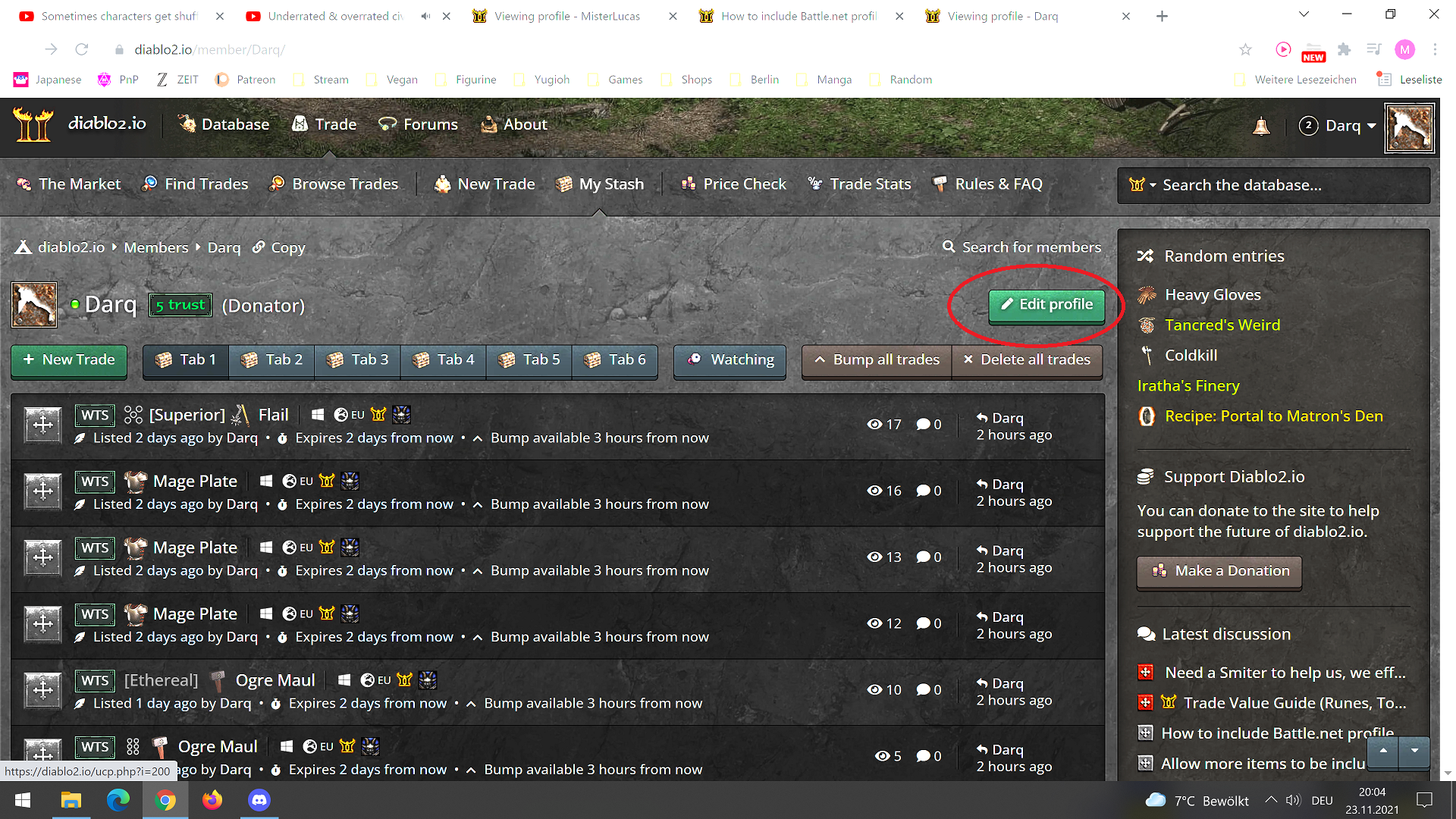Open the Patreon bookmark

245,80
